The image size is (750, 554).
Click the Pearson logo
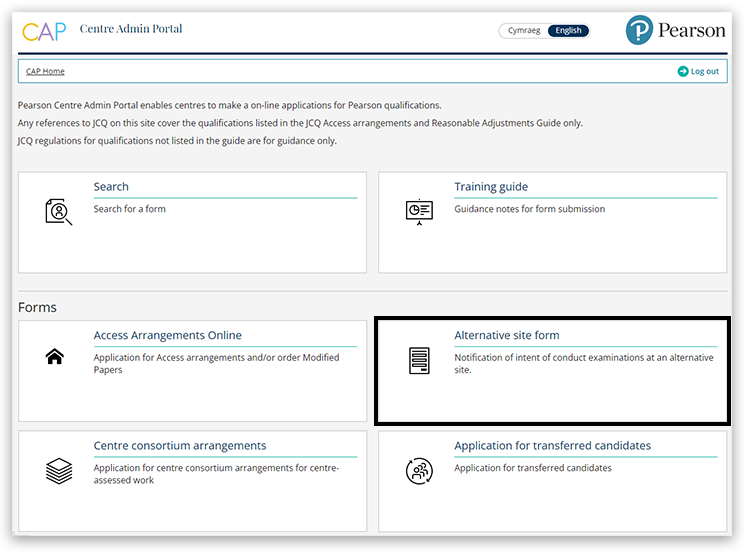[x=676, y=30]
